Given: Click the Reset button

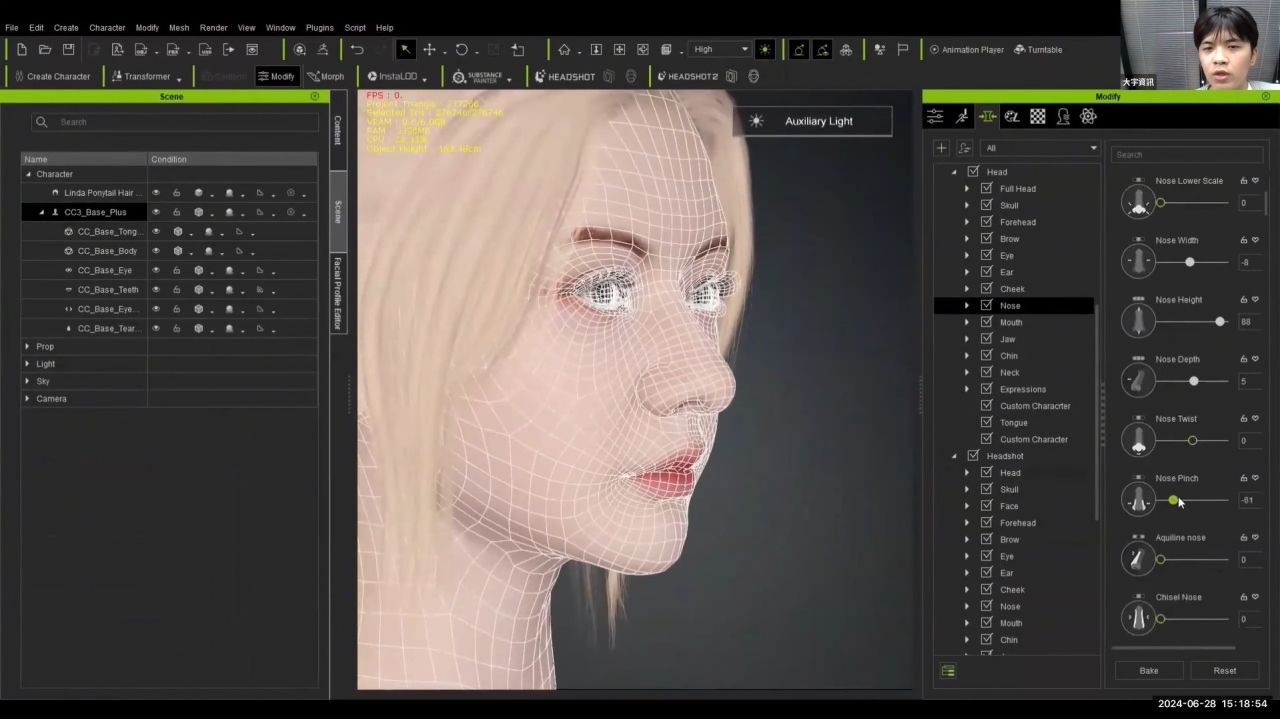Looking at the screenshot, I should click(1224, 671).
